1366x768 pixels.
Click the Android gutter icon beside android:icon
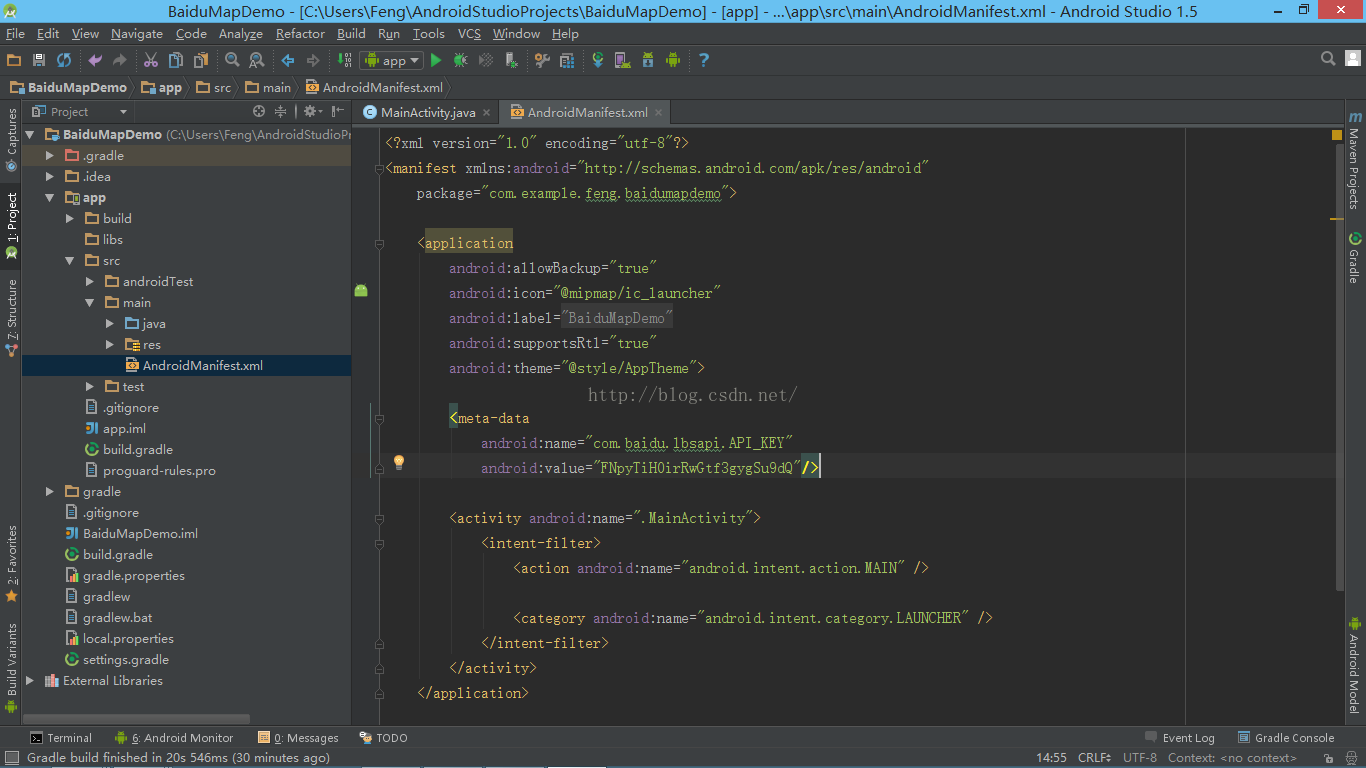pos(361,290)
